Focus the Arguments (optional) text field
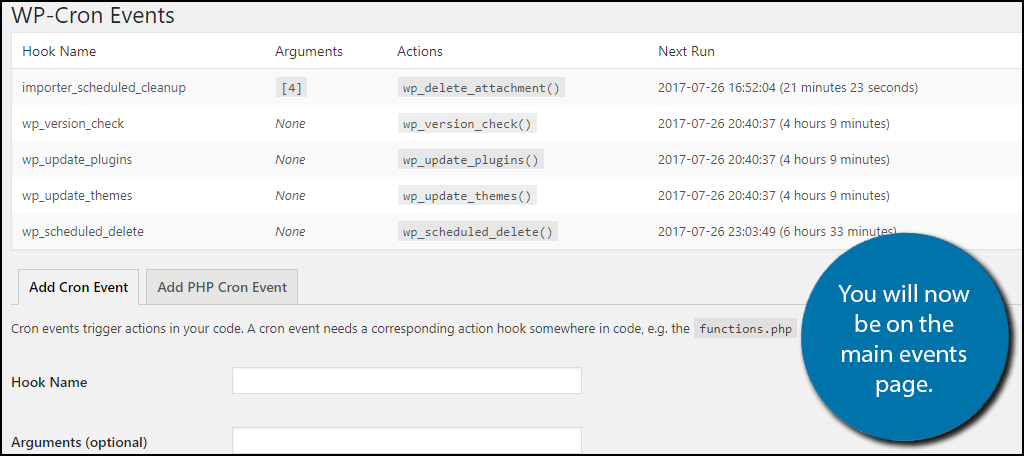The height and width of the screenshot is (456, 1024). pyautogui.click(x=406, y=441)
